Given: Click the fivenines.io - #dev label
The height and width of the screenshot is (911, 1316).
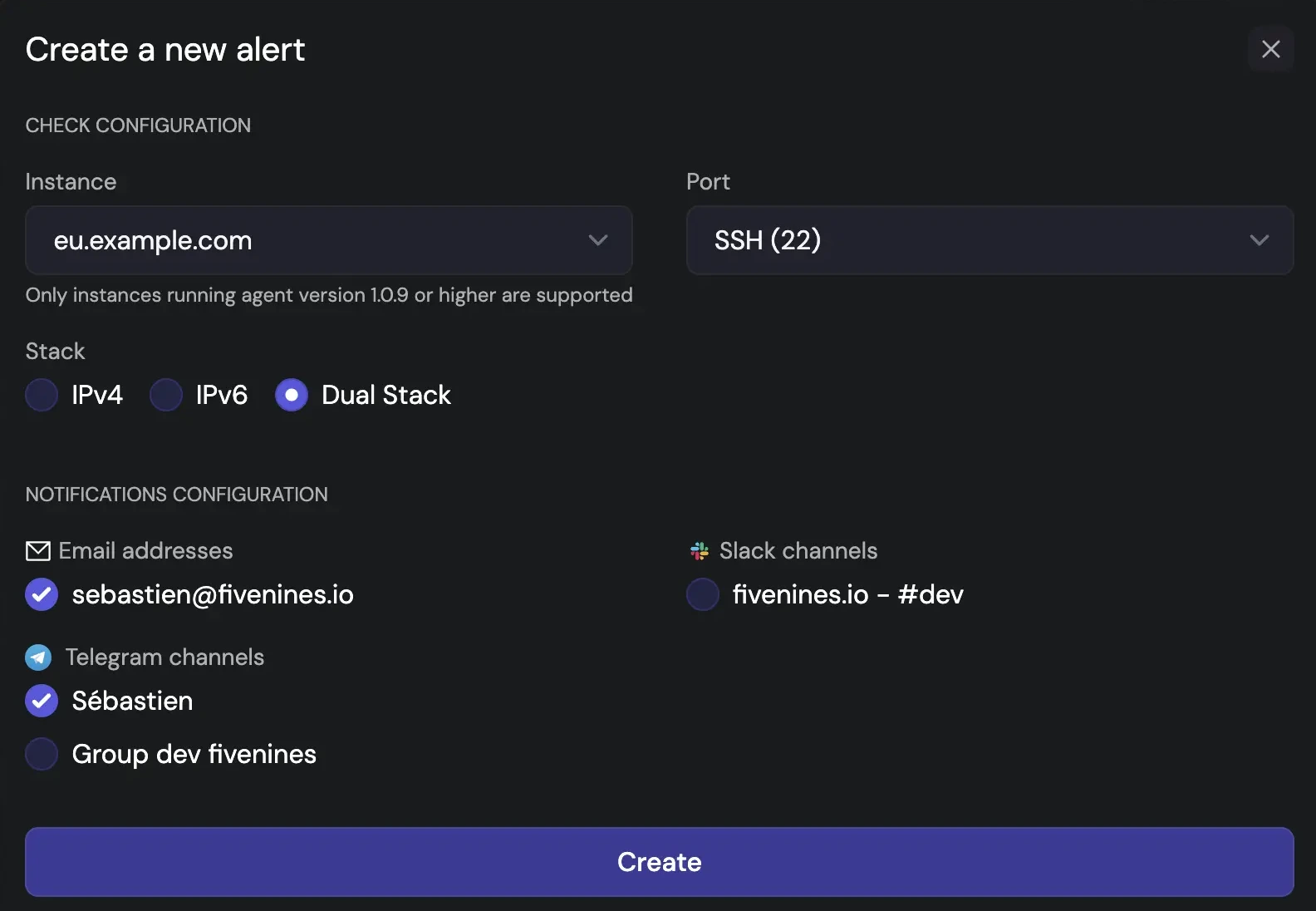Looking at the screenshot, I should (x=847, y=594).
